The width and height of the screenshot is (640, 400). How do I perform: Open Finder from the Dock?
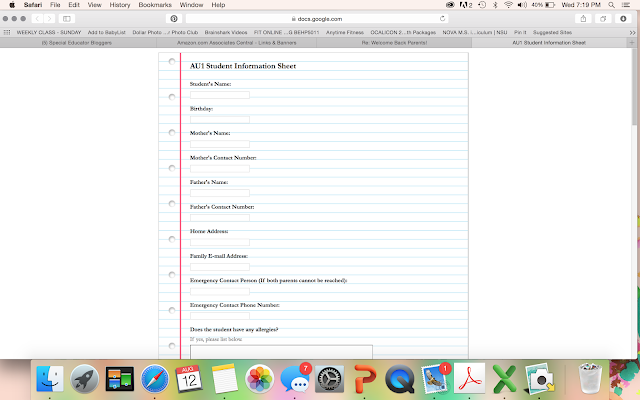point(50,379)
